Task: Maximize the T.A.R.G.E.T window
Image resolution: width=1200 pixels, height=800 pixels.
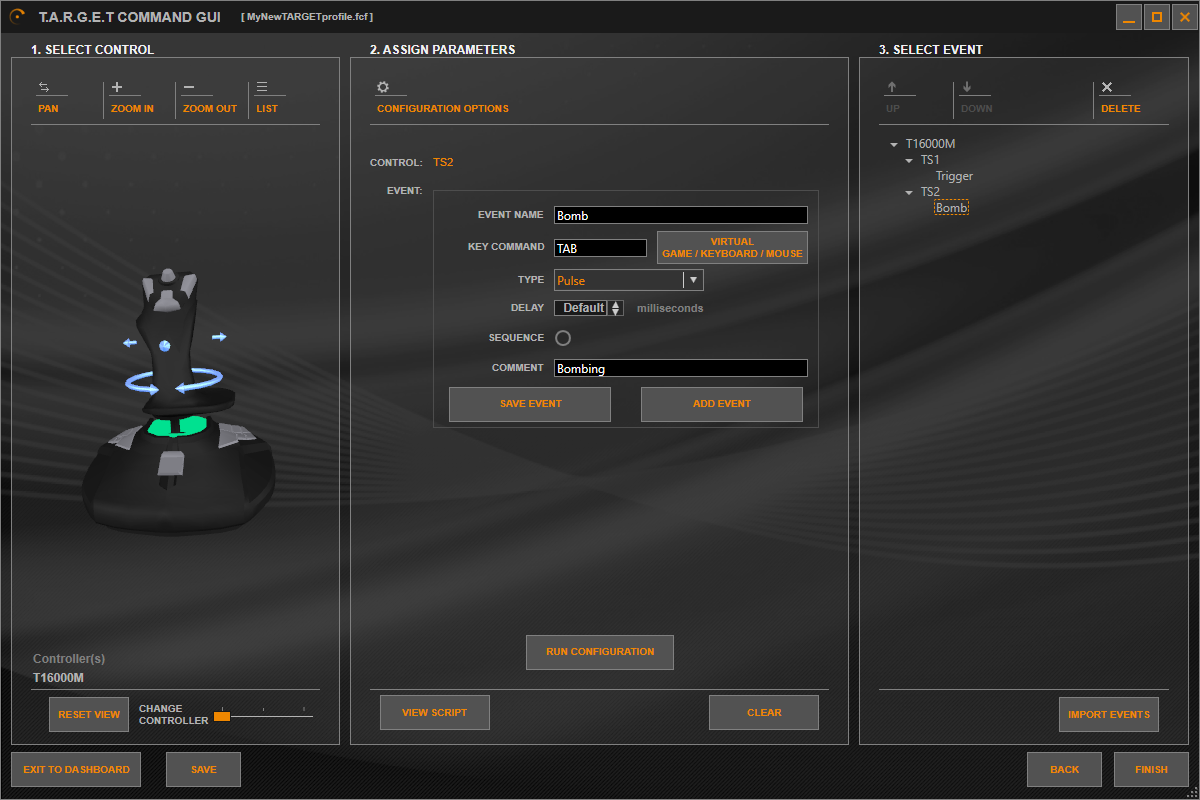Action: [x=1157, y=17]
